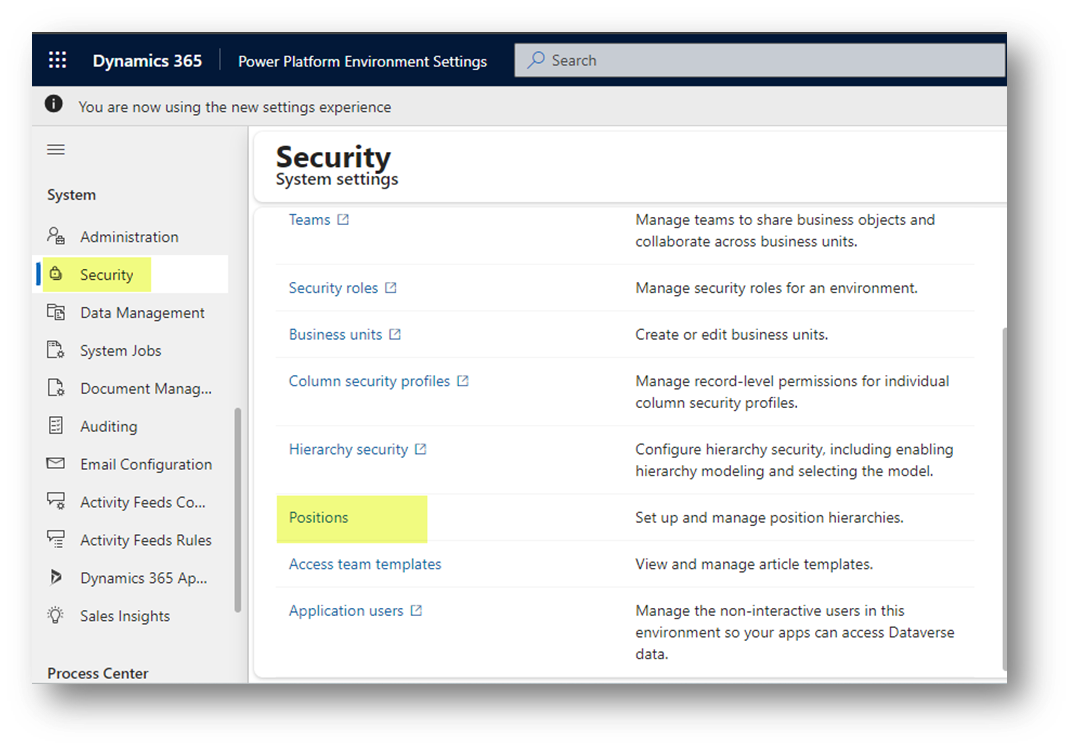Open the Access team templates link
The width and height of the screenshot is (1072, 749).
click(x=365, y=564)
